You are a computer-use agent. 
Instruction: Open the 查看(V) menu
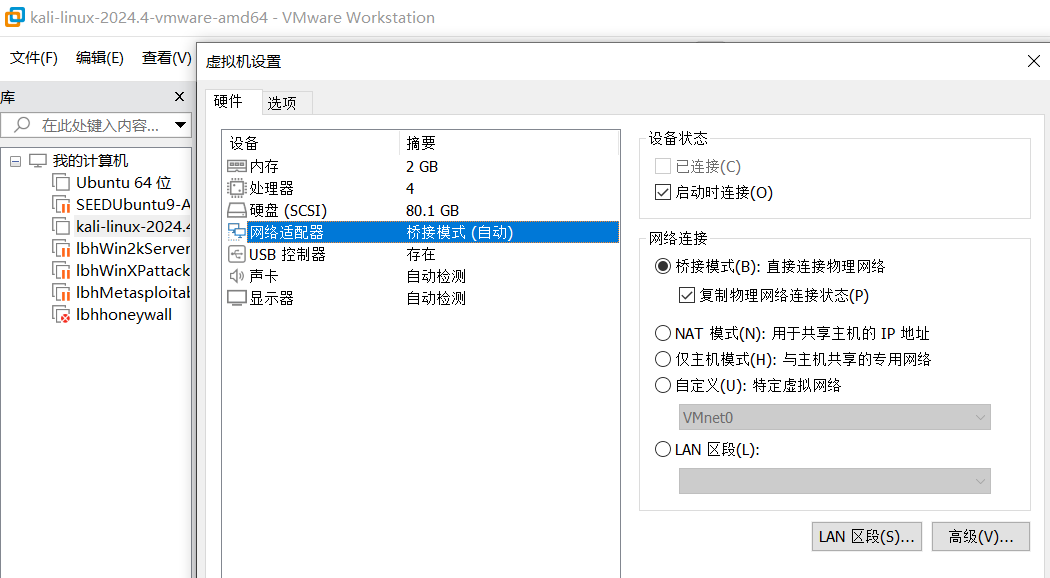[167, 58]
